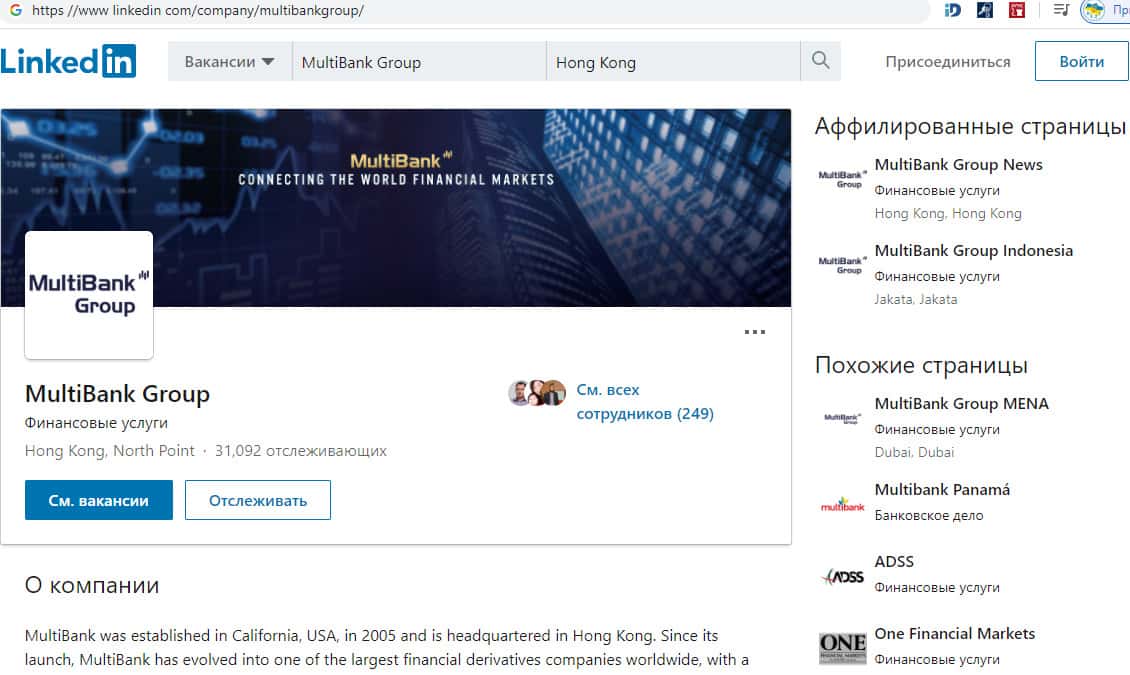
Task: Click the LinkedIn logo
Action: (68, 61)
